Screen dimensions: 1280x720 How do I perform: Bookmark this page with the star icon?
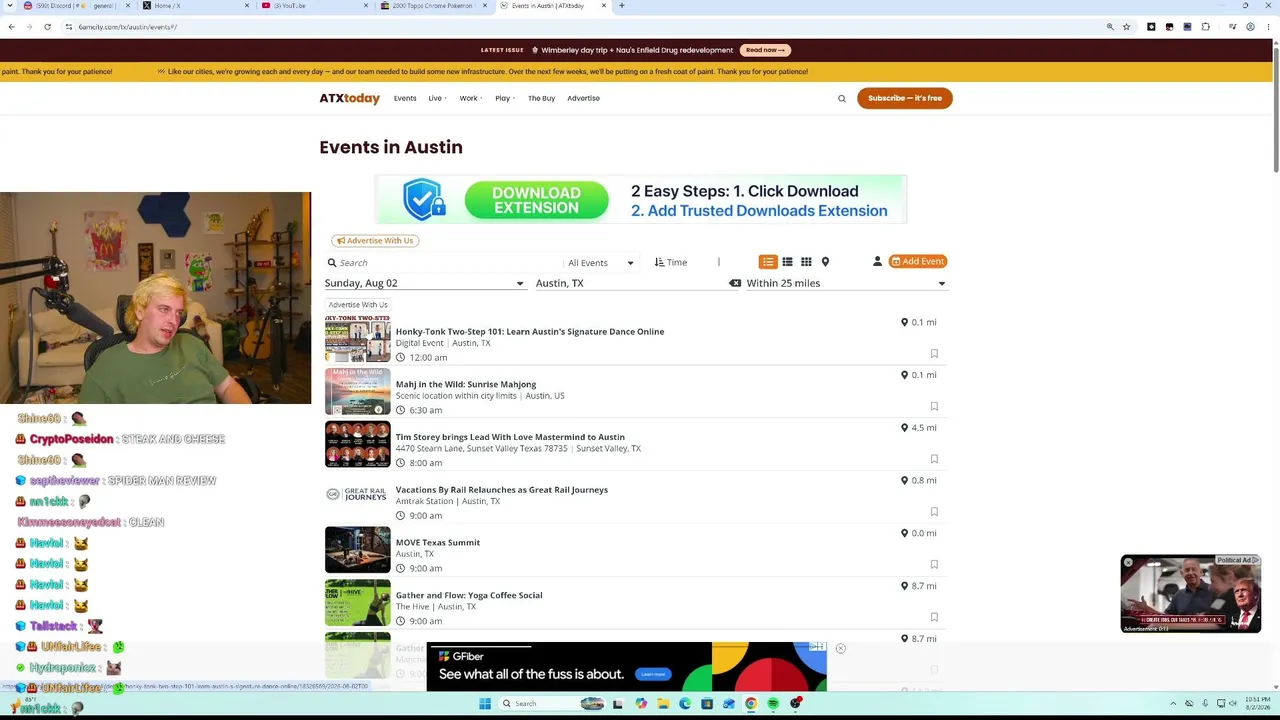click(x=1126, y=27)
